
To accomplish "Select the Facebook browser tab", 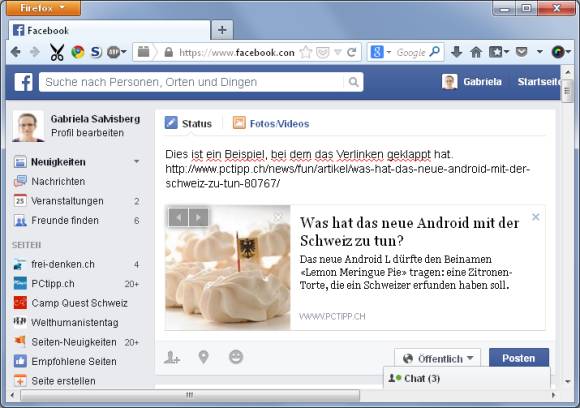I will point(109,30).
